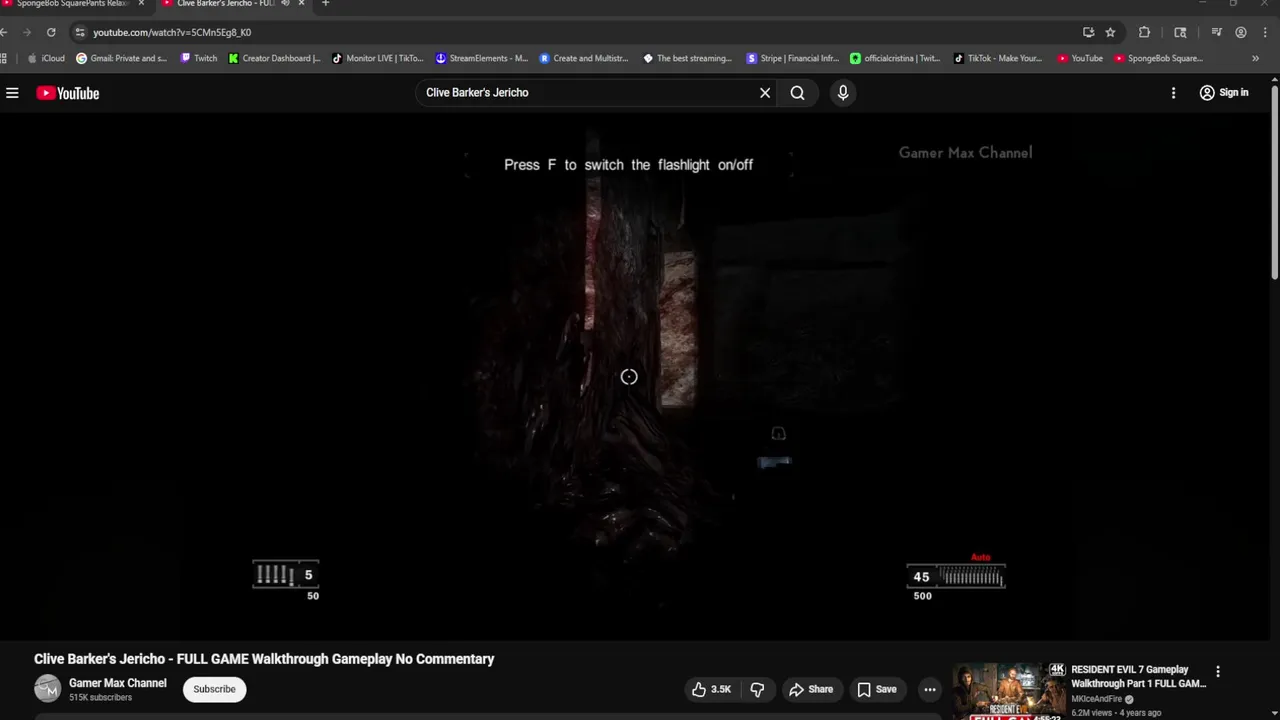Viewport: 1280px width, 720px height.
Task: Open Gamer Max Channel name link
Action: pyautogui.click(x=118, y=683)
